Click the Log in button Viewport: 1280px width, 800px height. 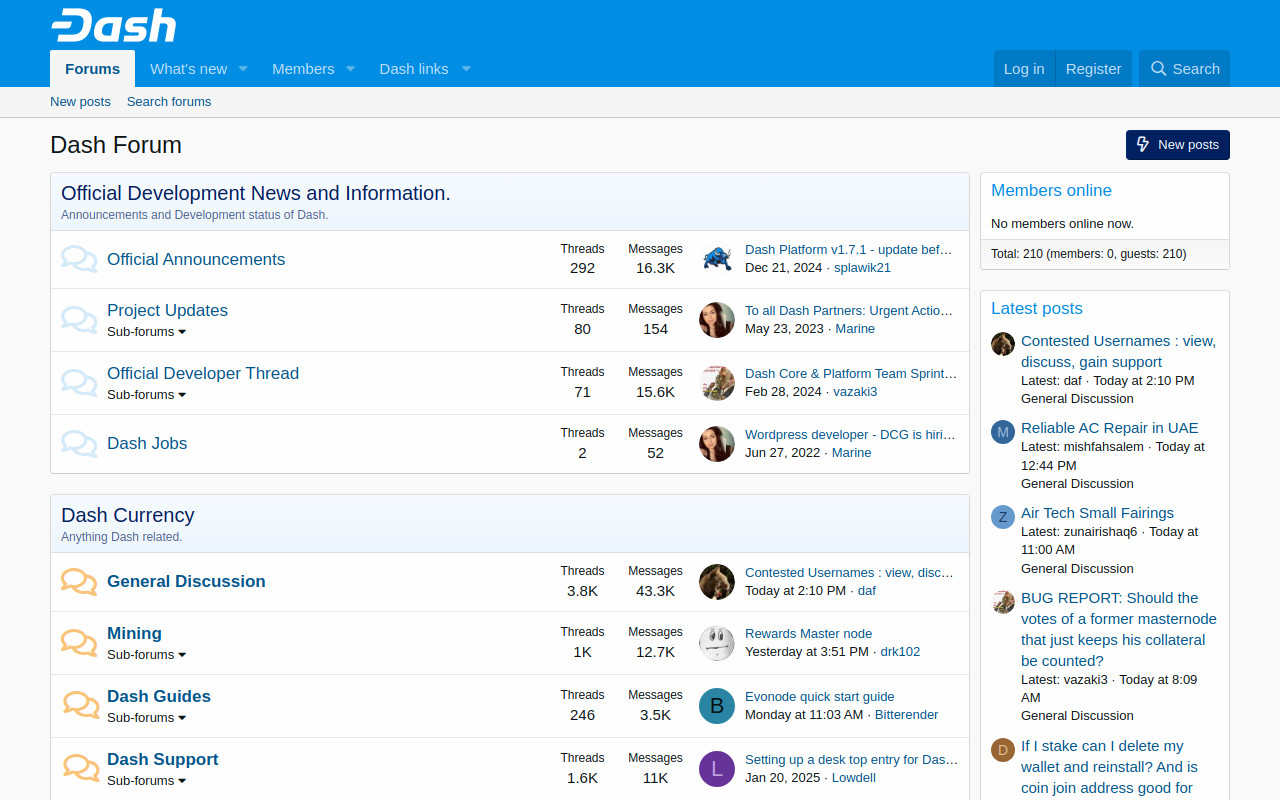1024,69
